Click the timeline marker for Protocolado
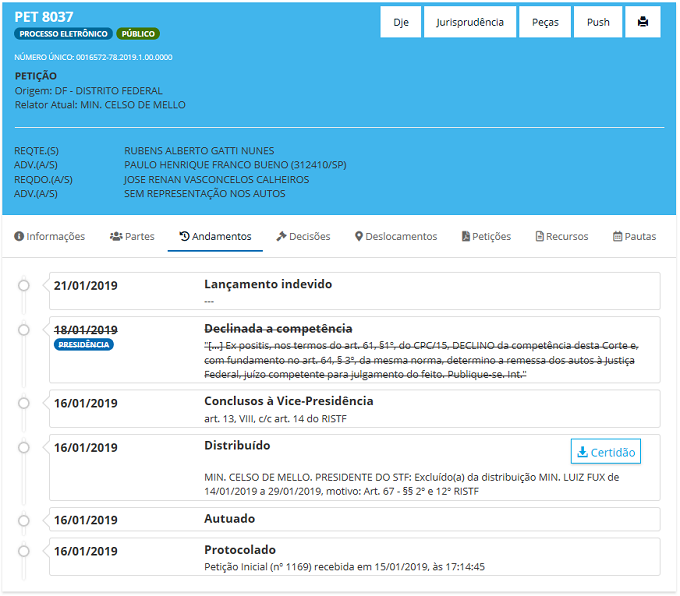The height and width of the screenshot is (596, 680). [24, 551]
